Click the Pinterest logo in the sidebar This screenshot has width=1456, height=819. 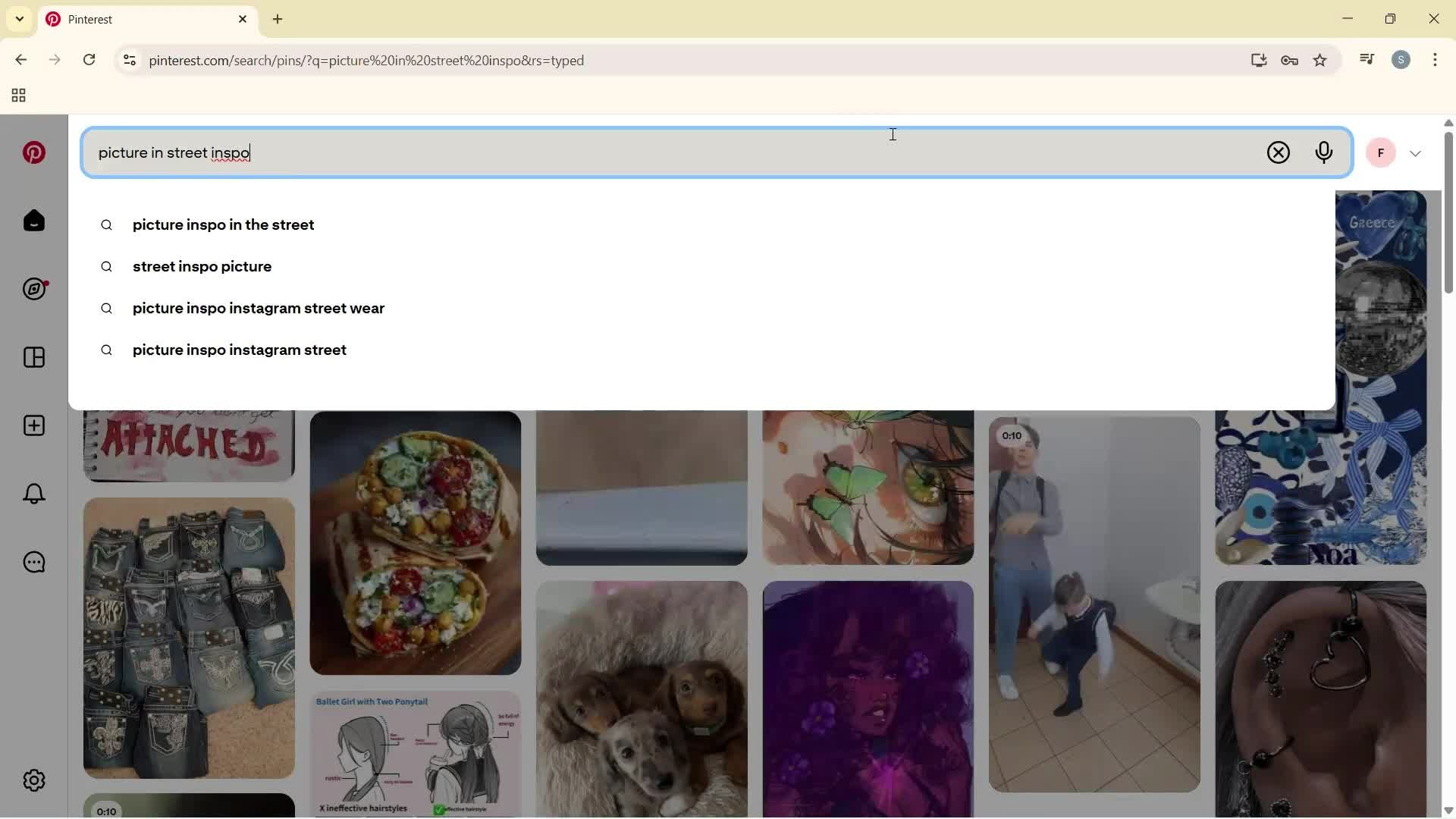pyautogui.click(x=33, y=152)
